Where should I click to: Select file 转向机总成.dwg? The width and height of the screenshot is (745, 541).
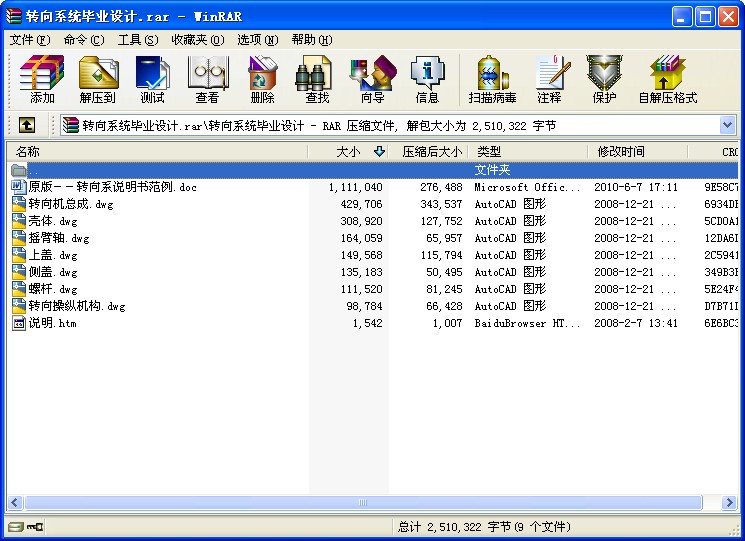point(71,204)
